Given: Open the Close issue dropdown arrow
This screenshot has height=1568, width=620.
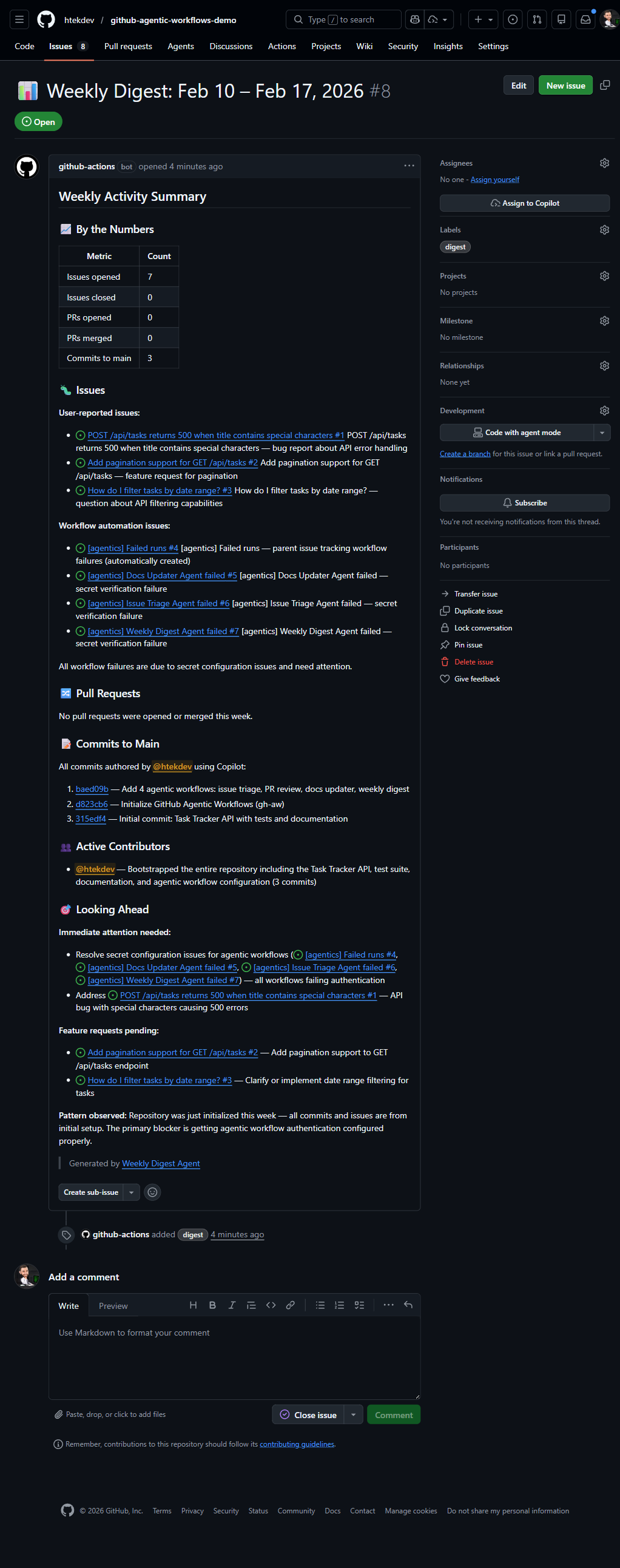Looking at the screenshot, I should [x=353, y=1414].
